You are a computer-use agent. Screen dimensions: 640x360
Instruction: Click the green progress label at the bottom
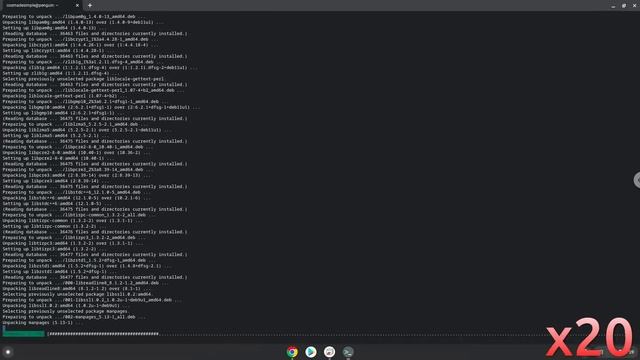pos(24,333)
